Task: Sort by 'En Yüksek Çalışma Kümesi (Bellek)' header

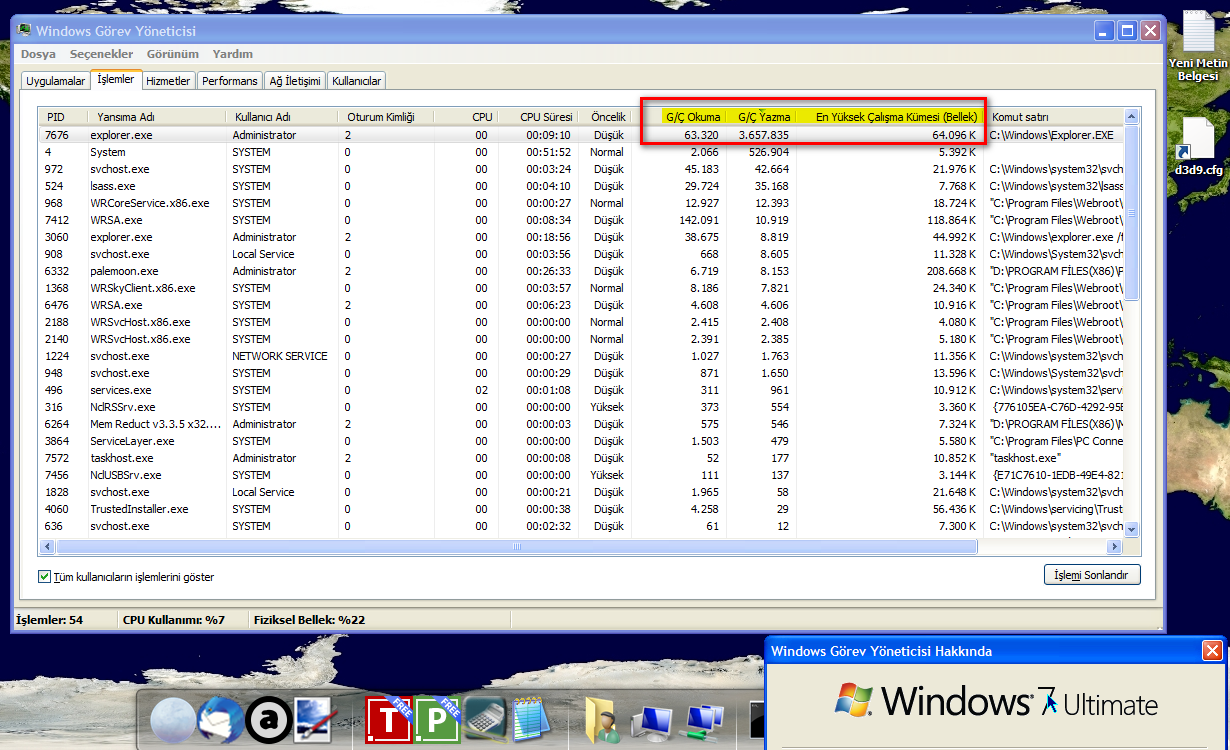Action: pos(889,117)
